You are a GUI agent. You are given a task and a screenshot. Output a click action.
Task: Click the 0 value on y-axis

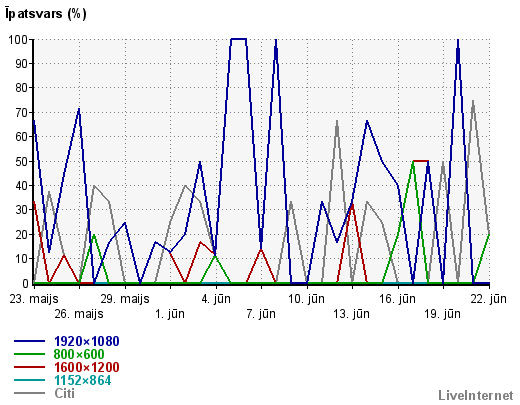click(26, 284)
